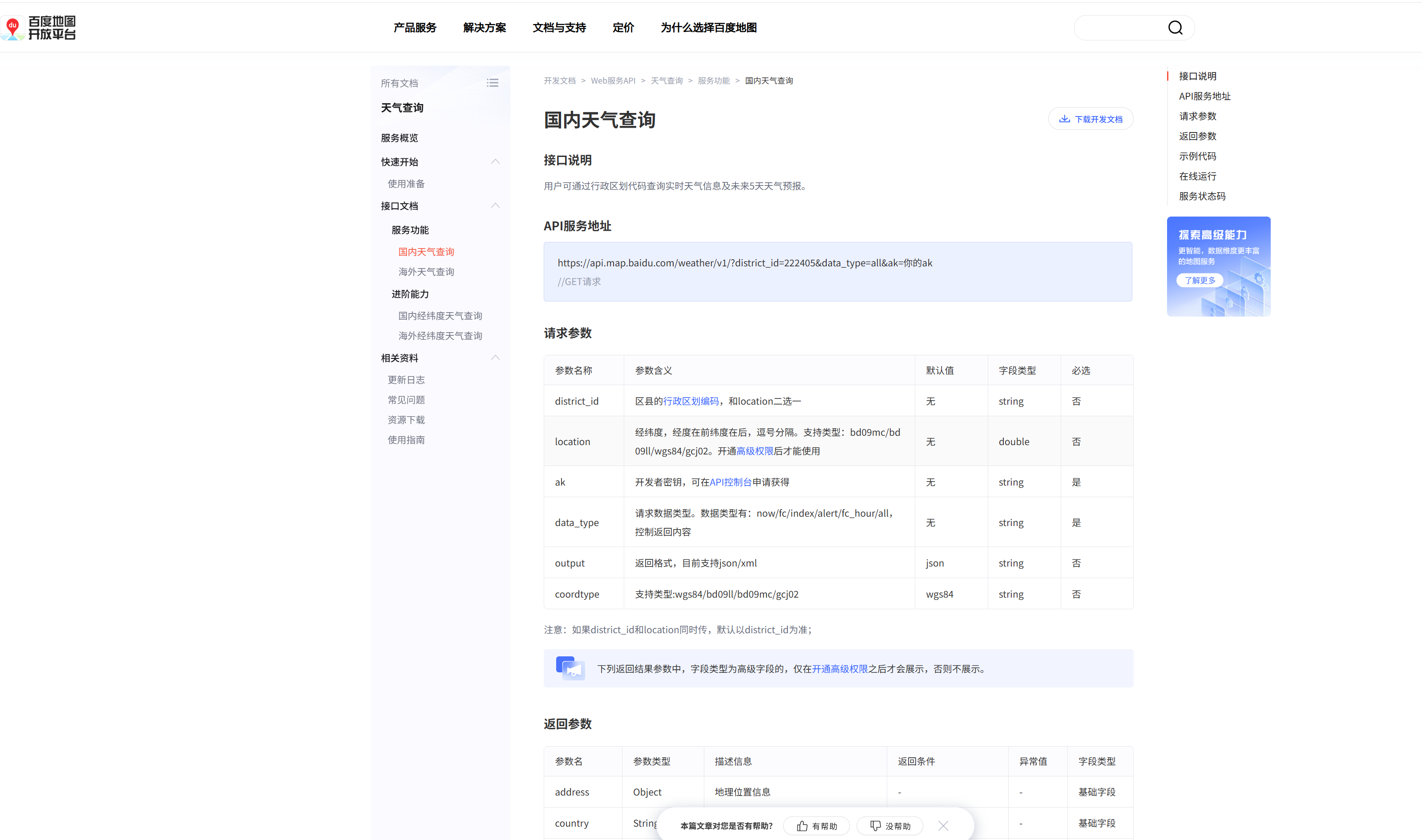Jump to 服务状态码 in page outline
The image size is (1422, 840).
[x=1202, y=197]
